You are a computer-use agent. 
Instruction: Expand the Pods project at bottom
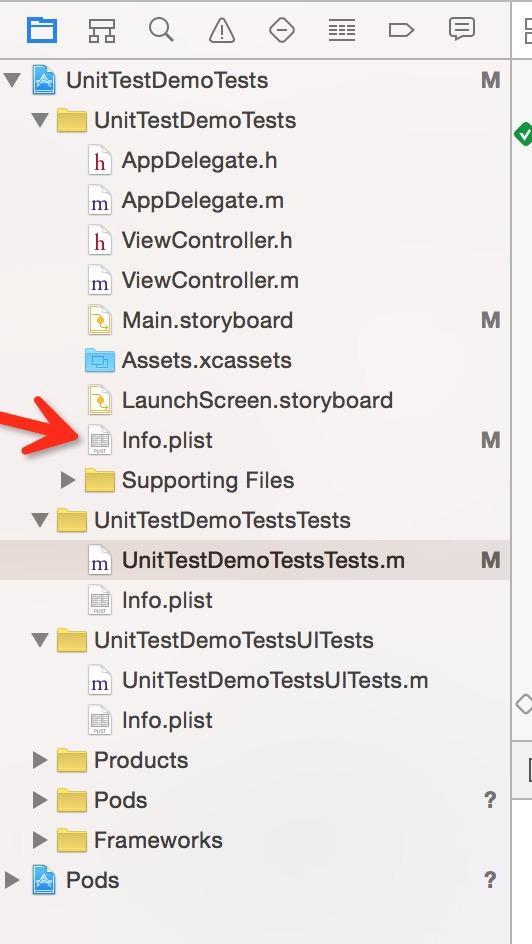pyautogui.click(x=11, y=880)
